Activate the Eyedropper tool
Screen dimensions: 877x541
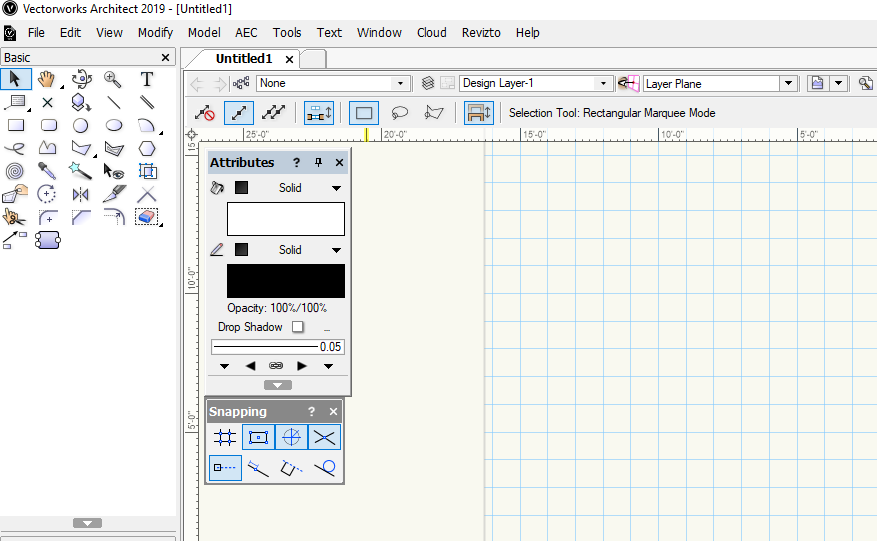[x=47, y=171]
